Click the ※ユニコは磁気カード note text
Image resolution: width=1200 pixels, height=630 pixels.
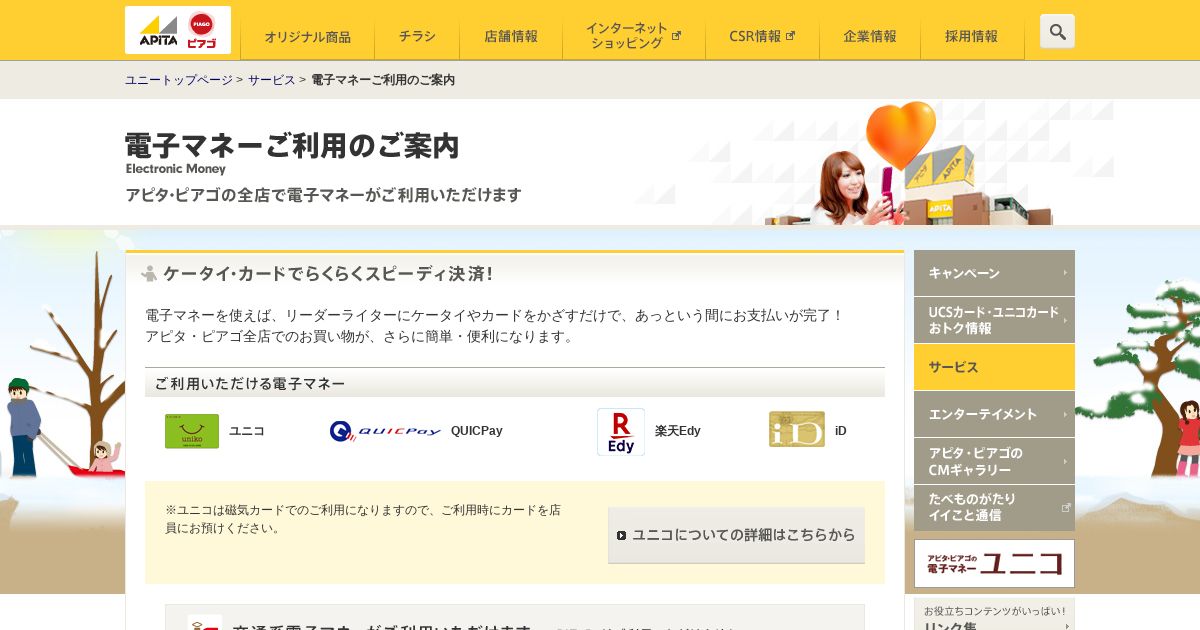[363, 518]
